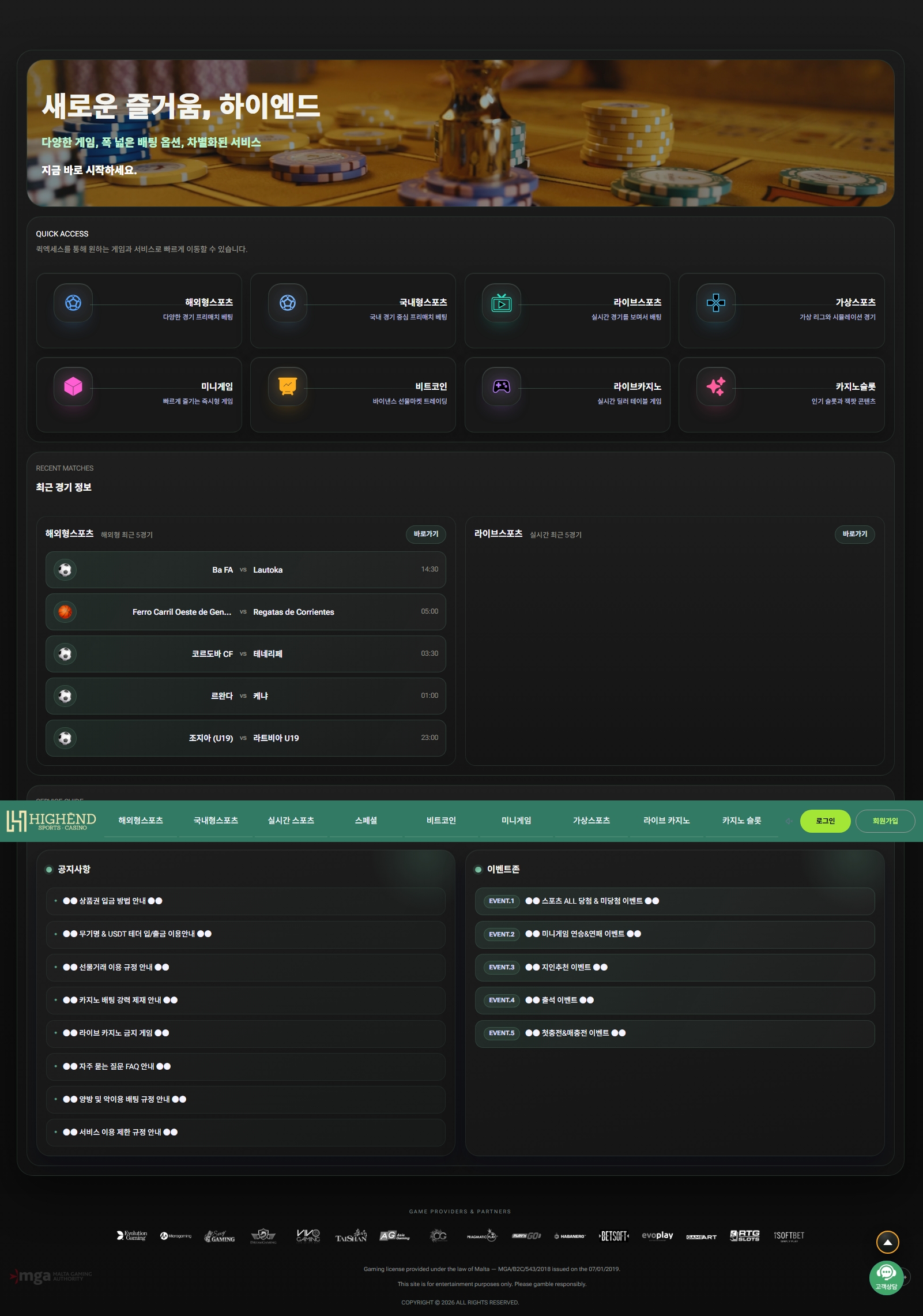This screenshot has height=1316, width=923.
Task: Open the 라이브카지노 controller icon
Action: pos(502,386)
